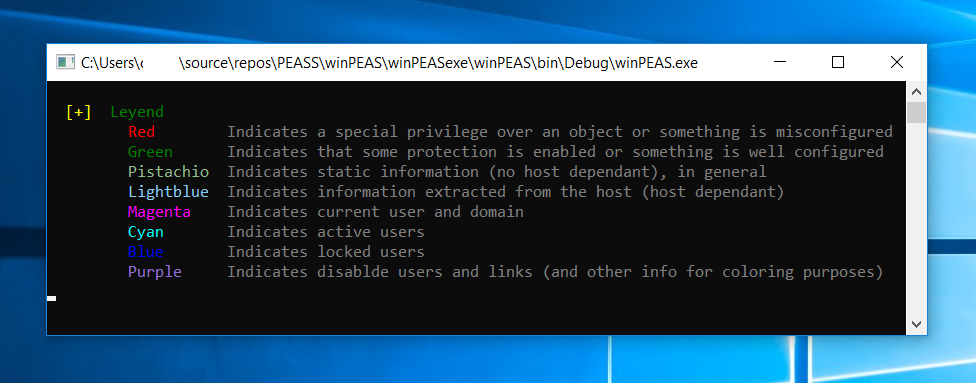Viewport: 976px width, 383px height.
Task: Click the blinking console cursor
Action: click(52, 299)
